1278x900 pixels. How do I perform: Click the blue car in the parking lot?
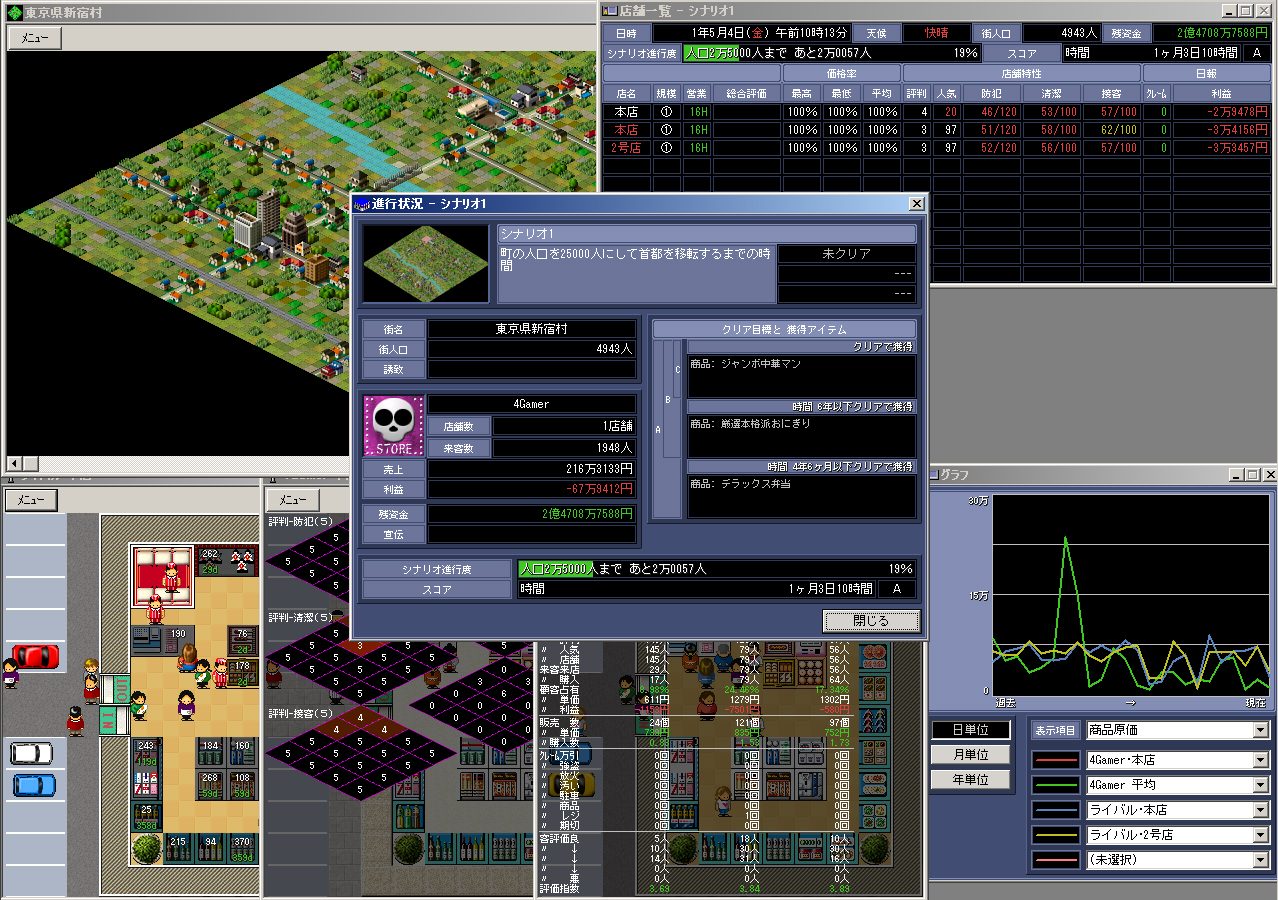point(33,785)
